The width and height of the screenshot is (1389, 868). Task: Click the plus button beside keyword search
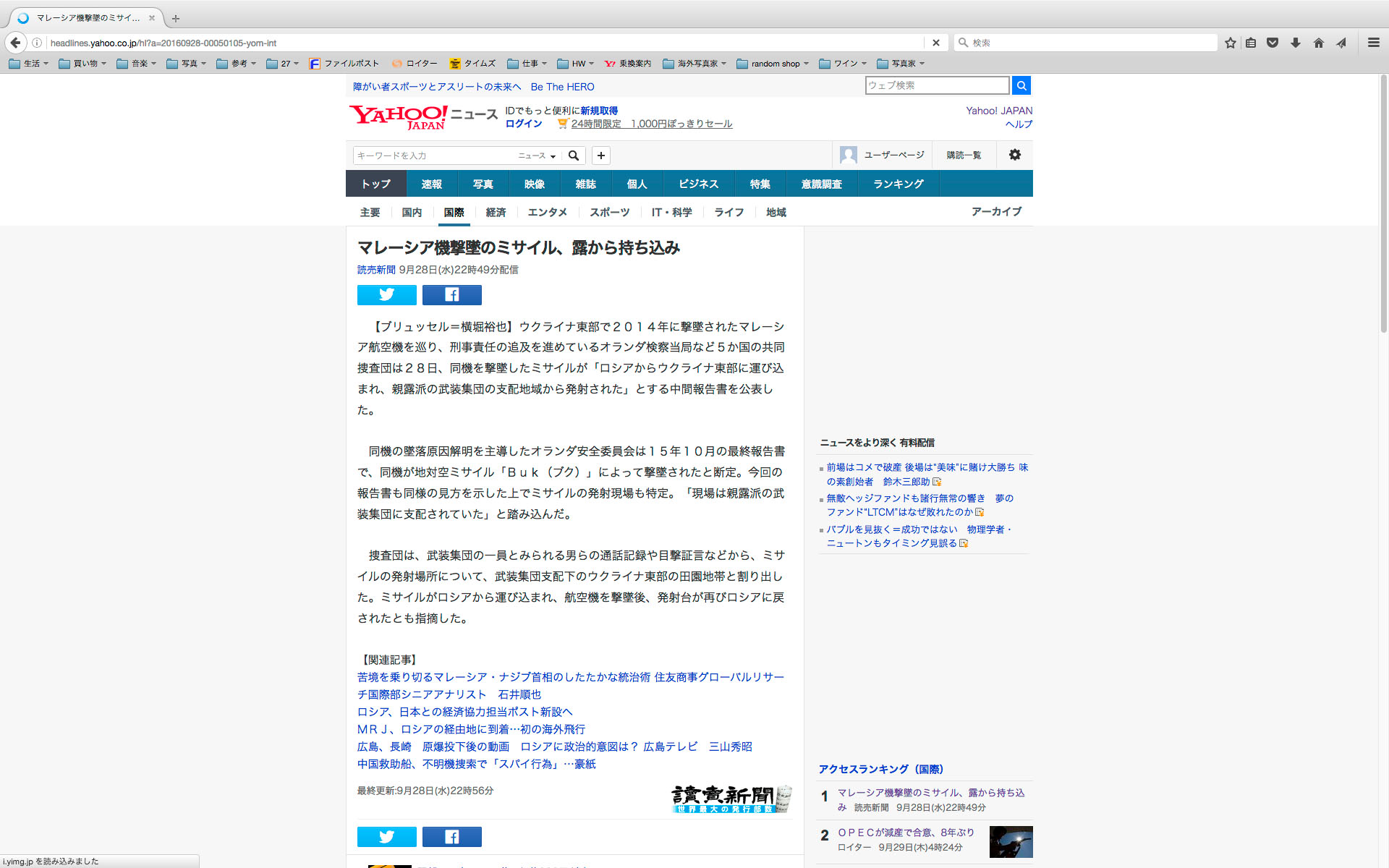pos(600,156)
